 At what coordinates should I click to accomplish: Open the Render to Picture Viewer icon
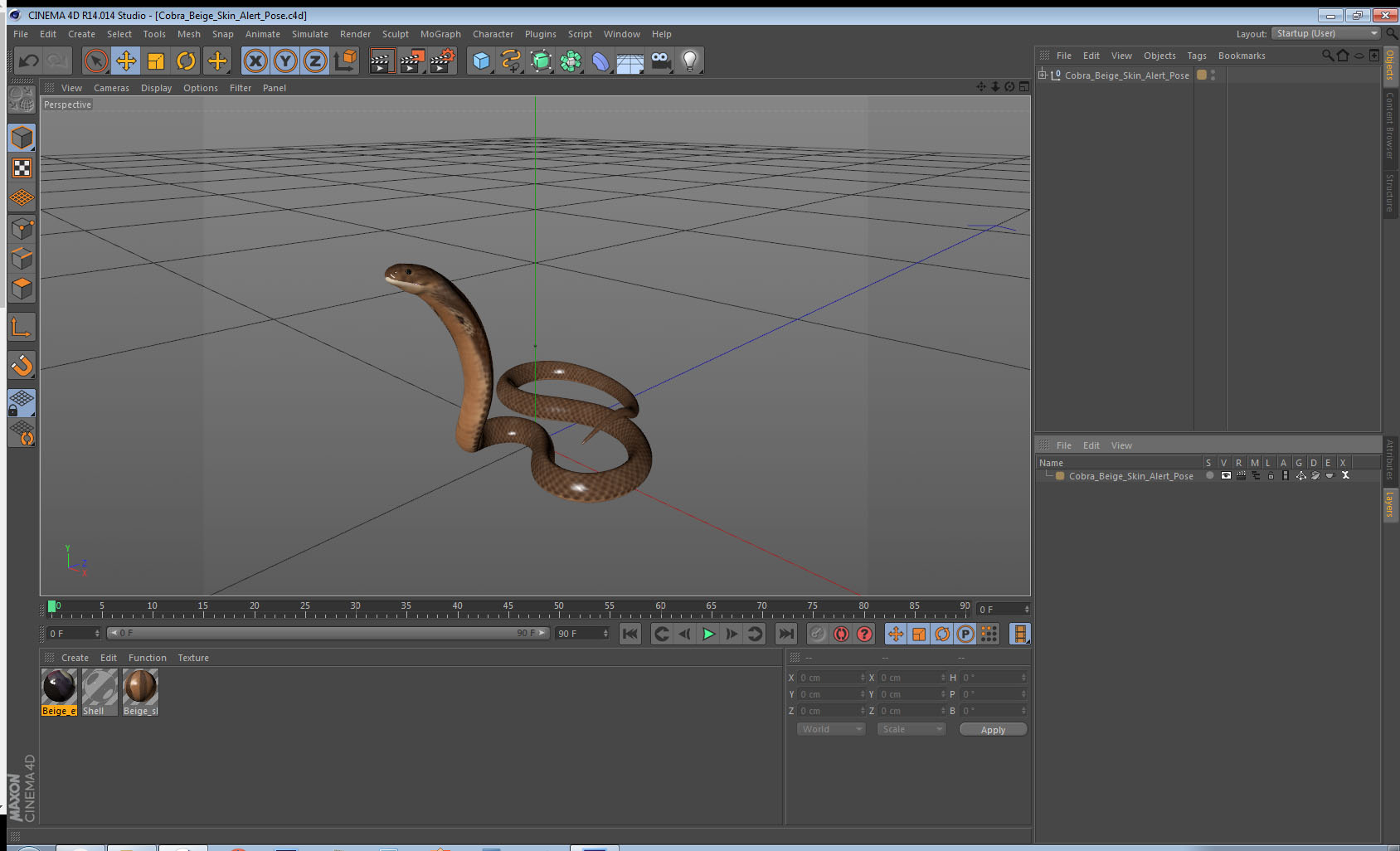click(x=411, y=61)
